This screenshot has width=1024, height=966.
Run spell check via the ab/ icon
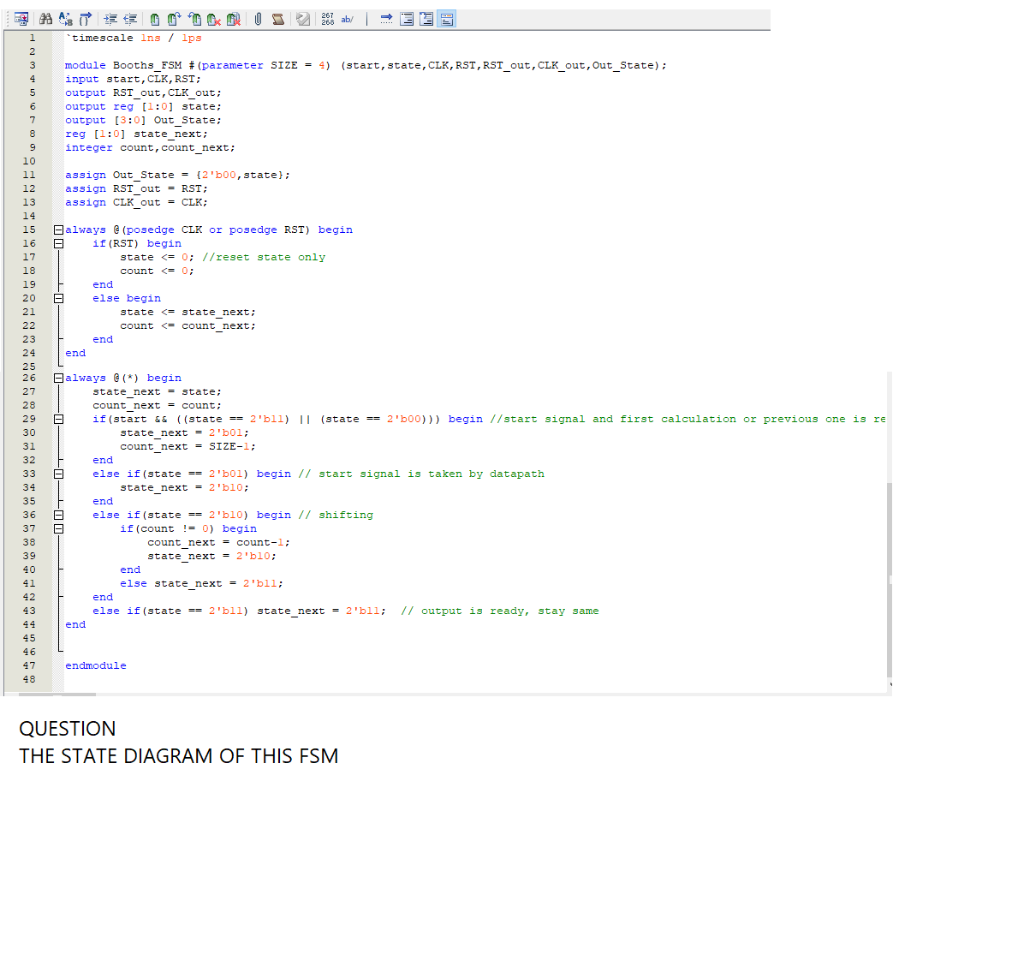pos(347,18)
